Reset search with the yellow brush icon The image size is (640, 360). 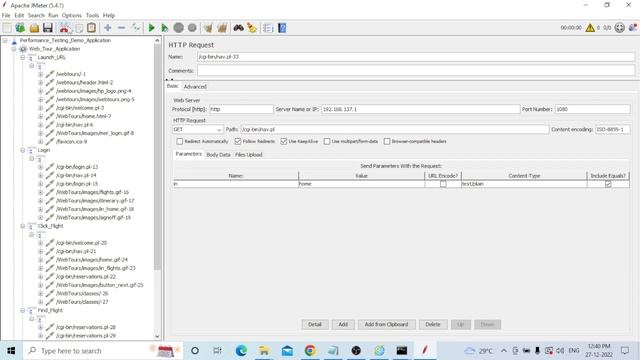click(x=252, y=28)
